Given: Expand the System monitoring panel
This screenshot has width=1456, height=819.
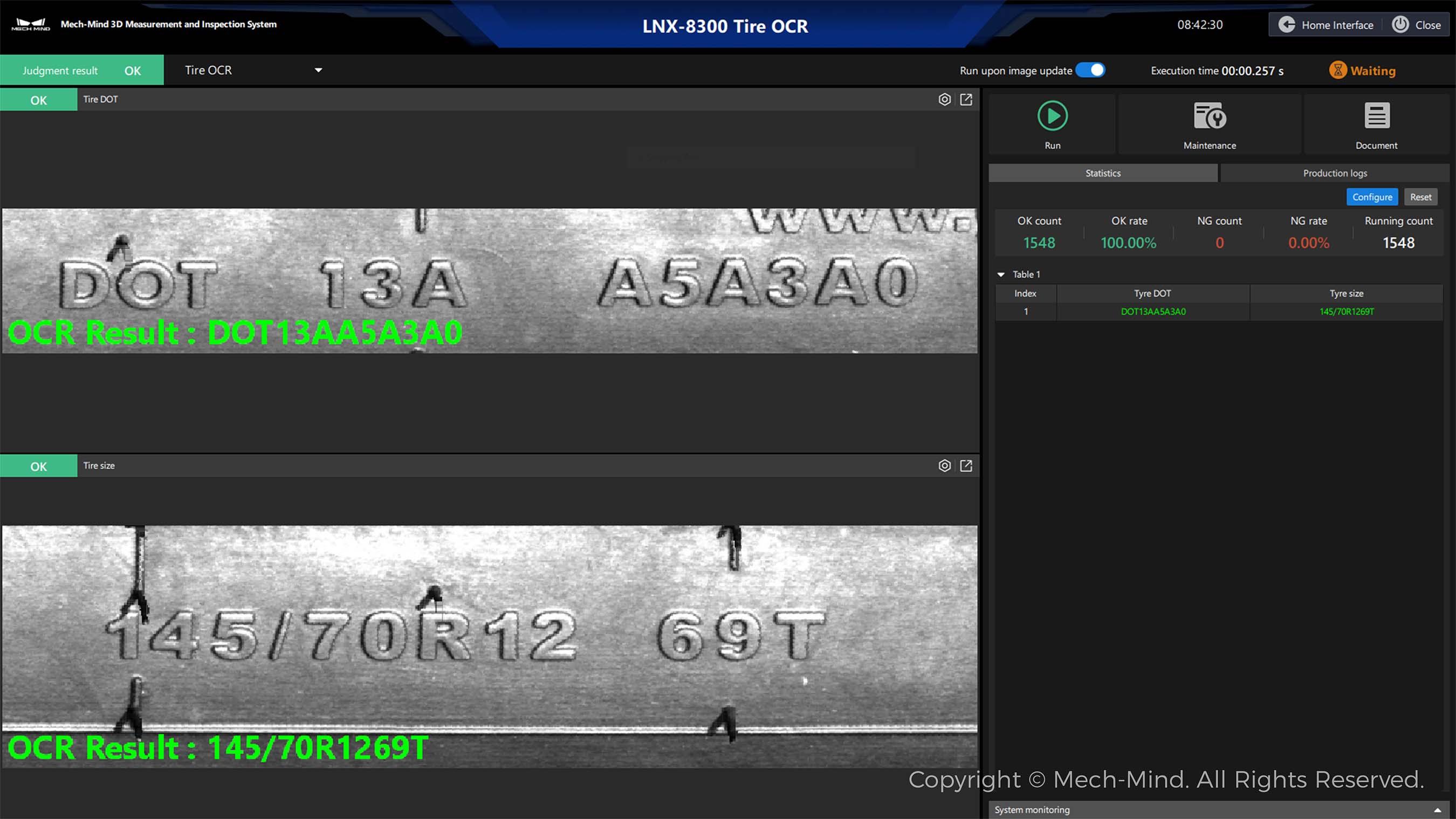Looking at the screenshot, I should 1437,810.
